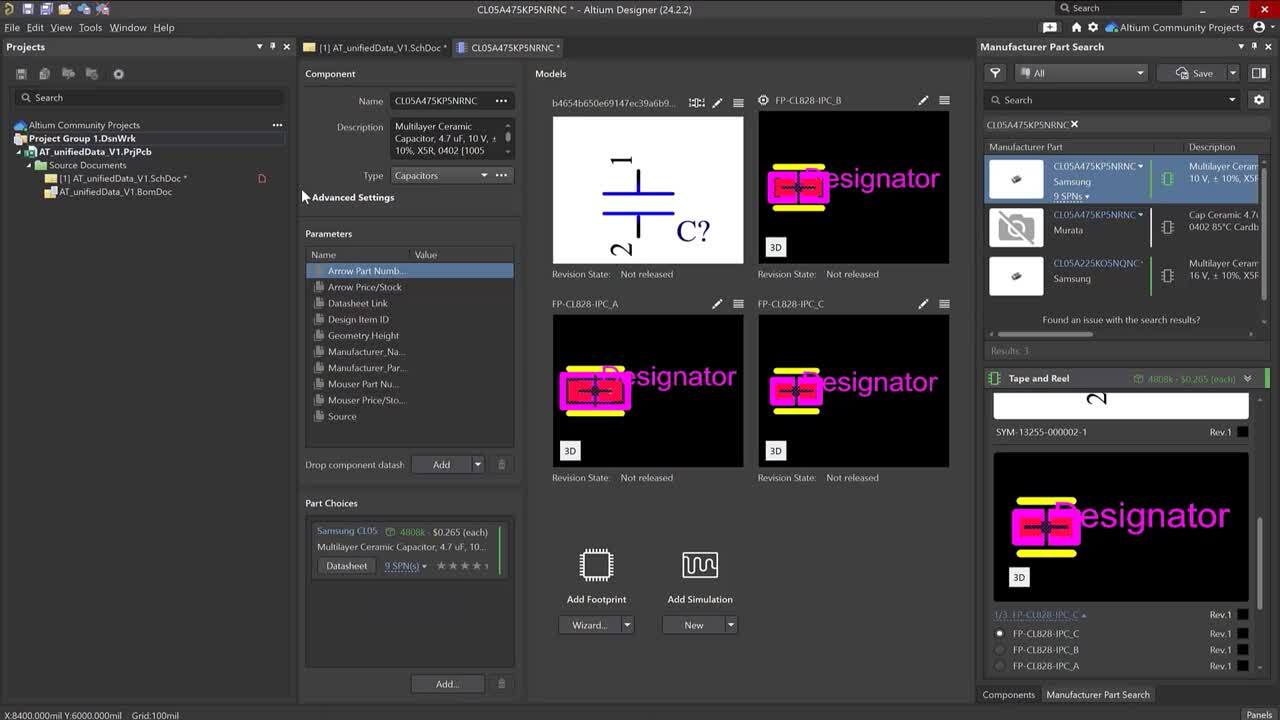Screen dimensions: 1280x720
Task: Open the settings gear in top bar
Action: [x=1093, y=28]
